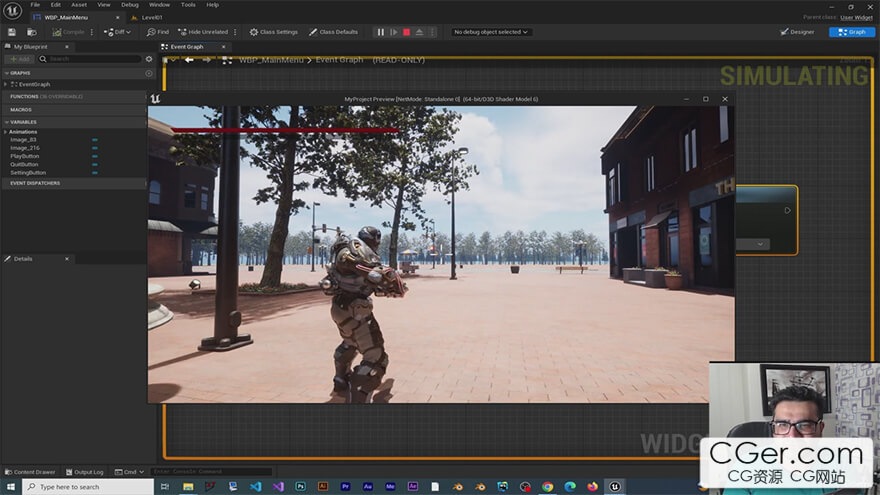This screenshot has height=495, width=880.
Task: Click the console command input field
Action: (x=211, y=472)
